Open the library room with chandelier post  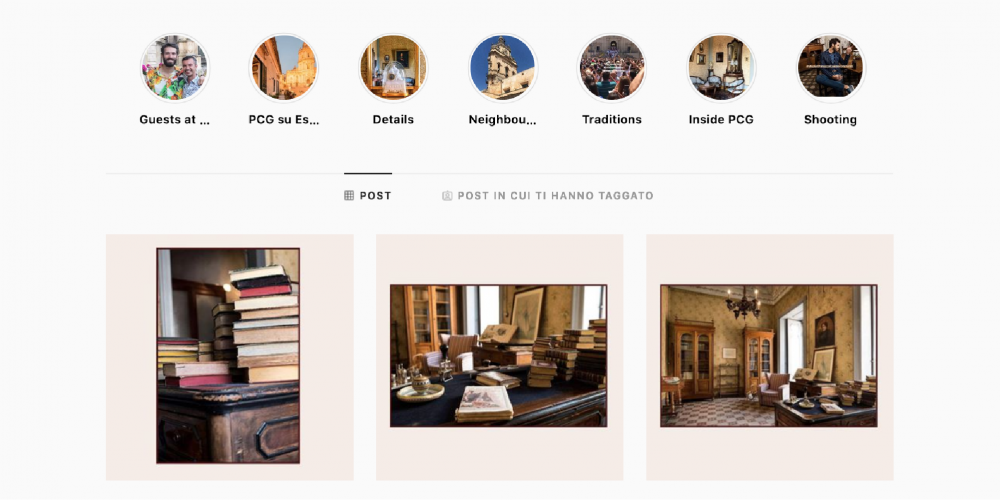click(x=770, y=357)
